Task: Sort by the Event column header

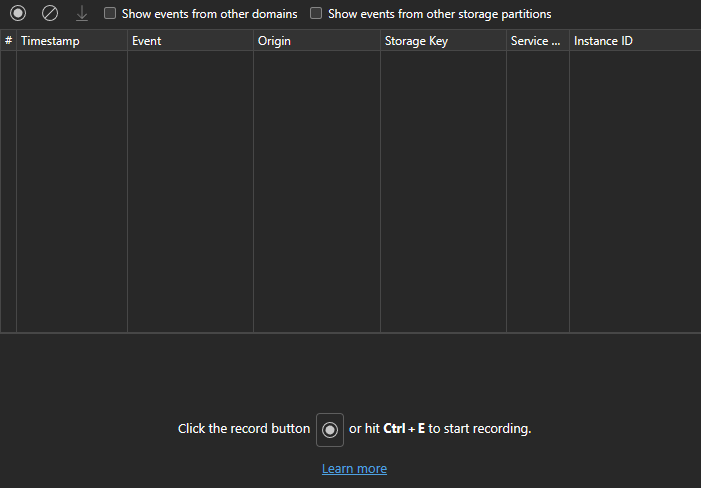Action: pyautogui.click(x=190, y=41)
